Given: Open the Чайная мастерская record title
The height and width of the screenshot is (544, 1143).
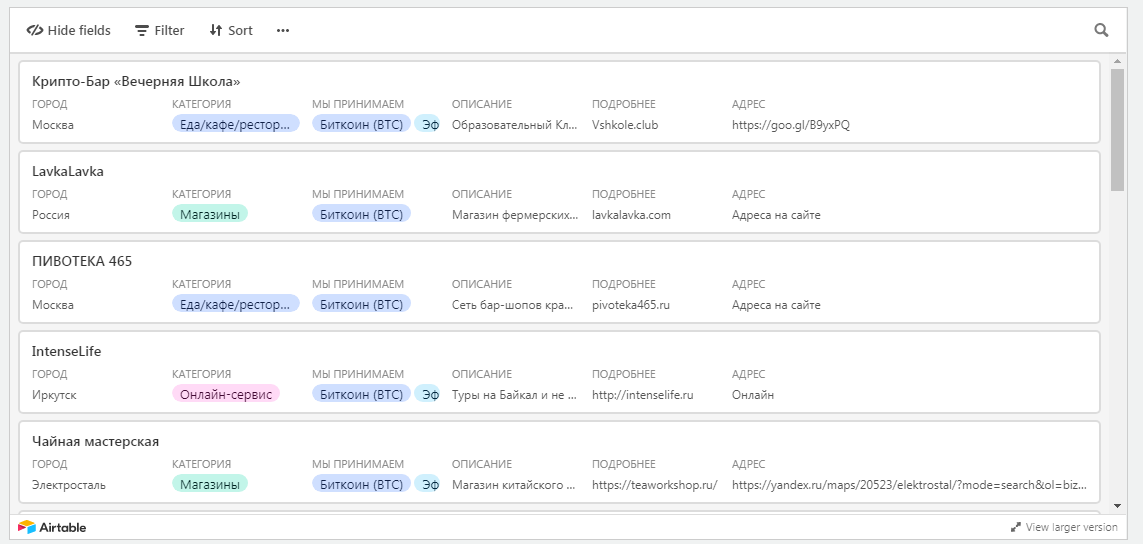Looking at the screenshot, I should (x=95, y=441).
